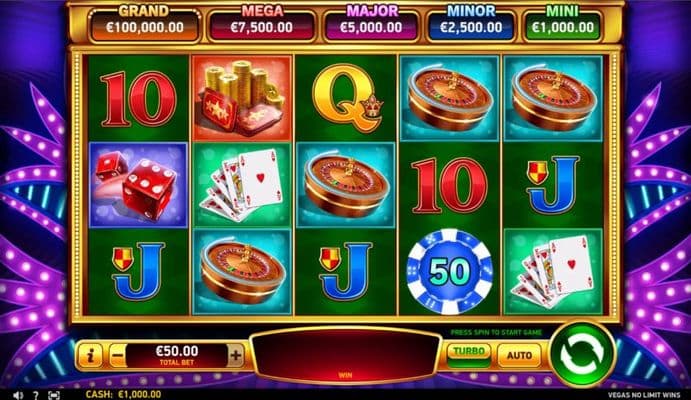Mute the game sound speaker icon
Viewport: 691px width, 400px height.
tap(18, 395)
